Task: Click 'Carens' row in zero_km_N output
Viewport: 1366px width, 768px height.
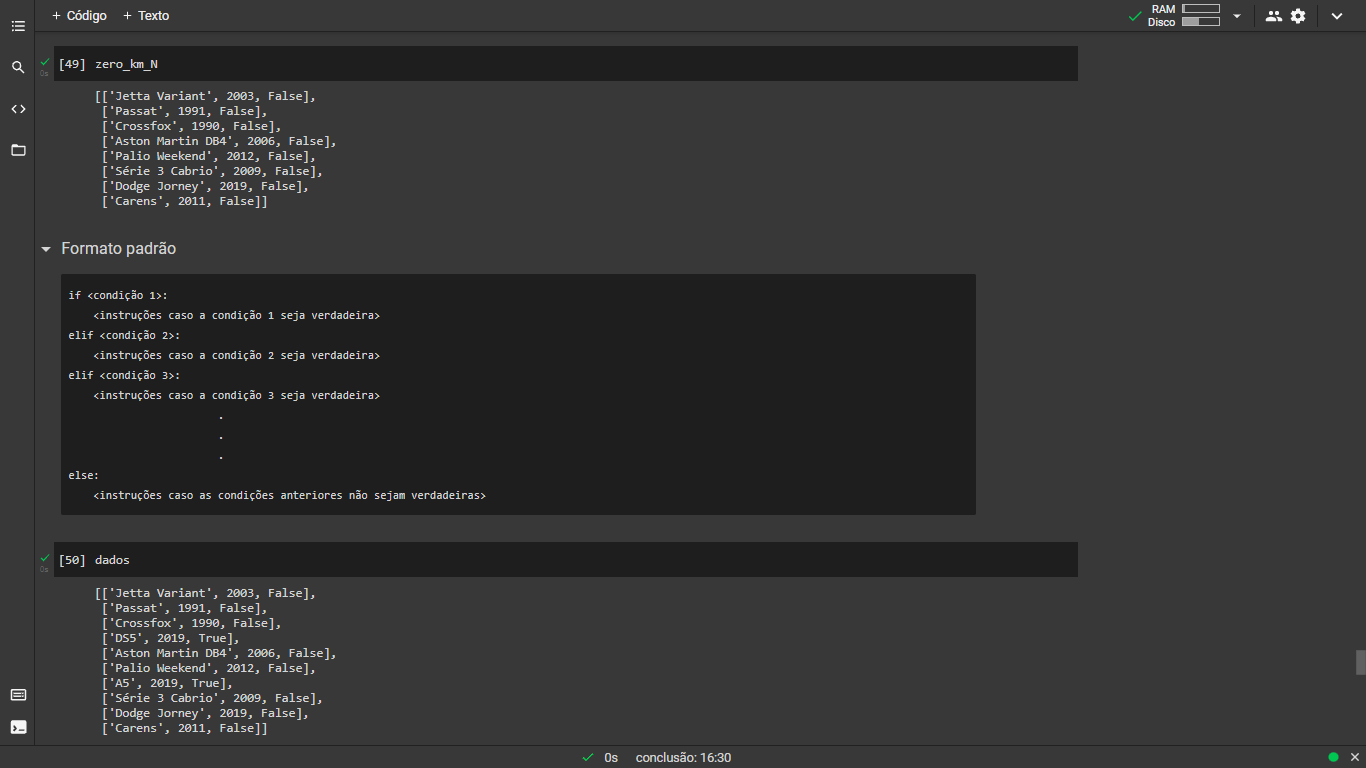Action: (x=184, y=201)
